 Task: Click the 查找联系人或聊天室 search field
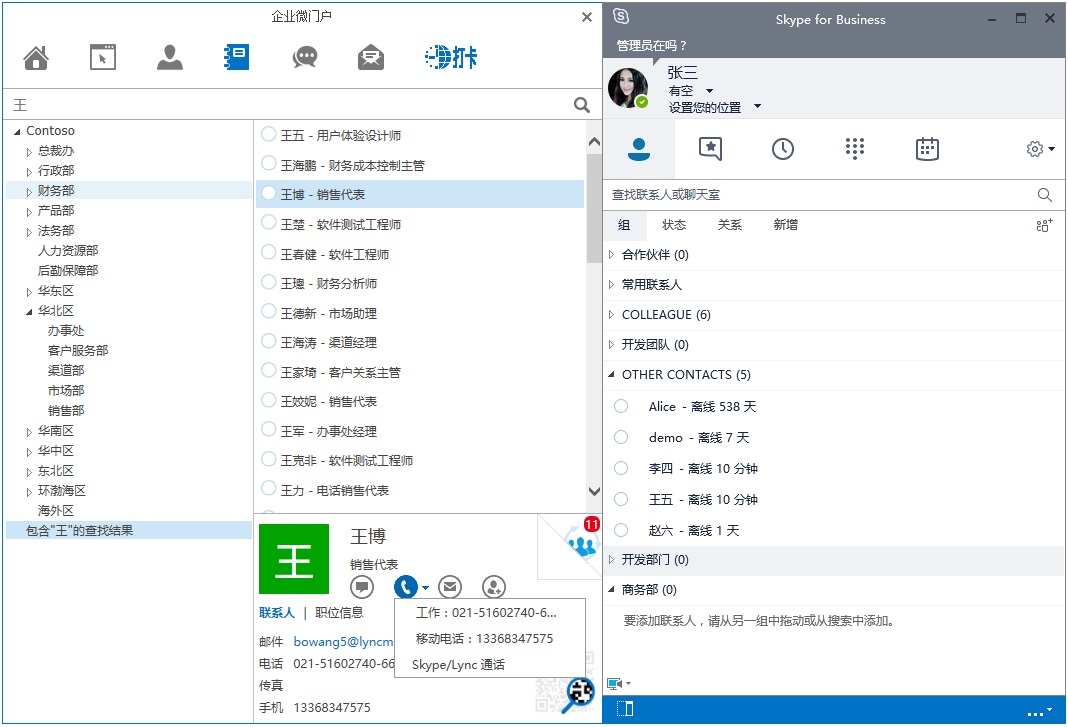[x=820, y=195]
